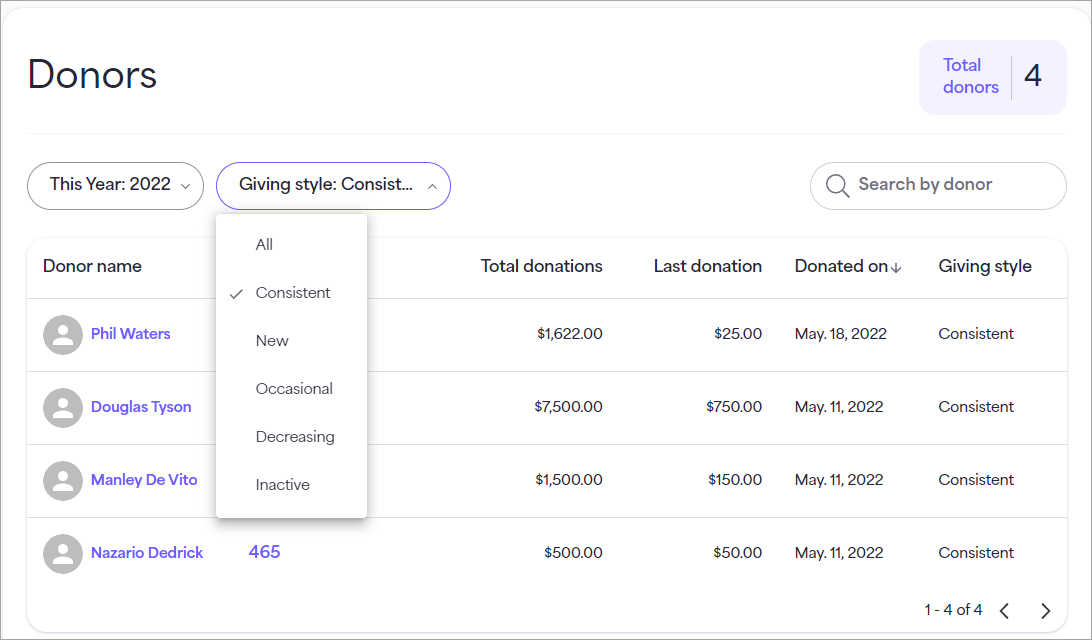This screenshot has width=1092, height=640.
Task: Click the Total donors badge
Action: [x=992, y=77]
